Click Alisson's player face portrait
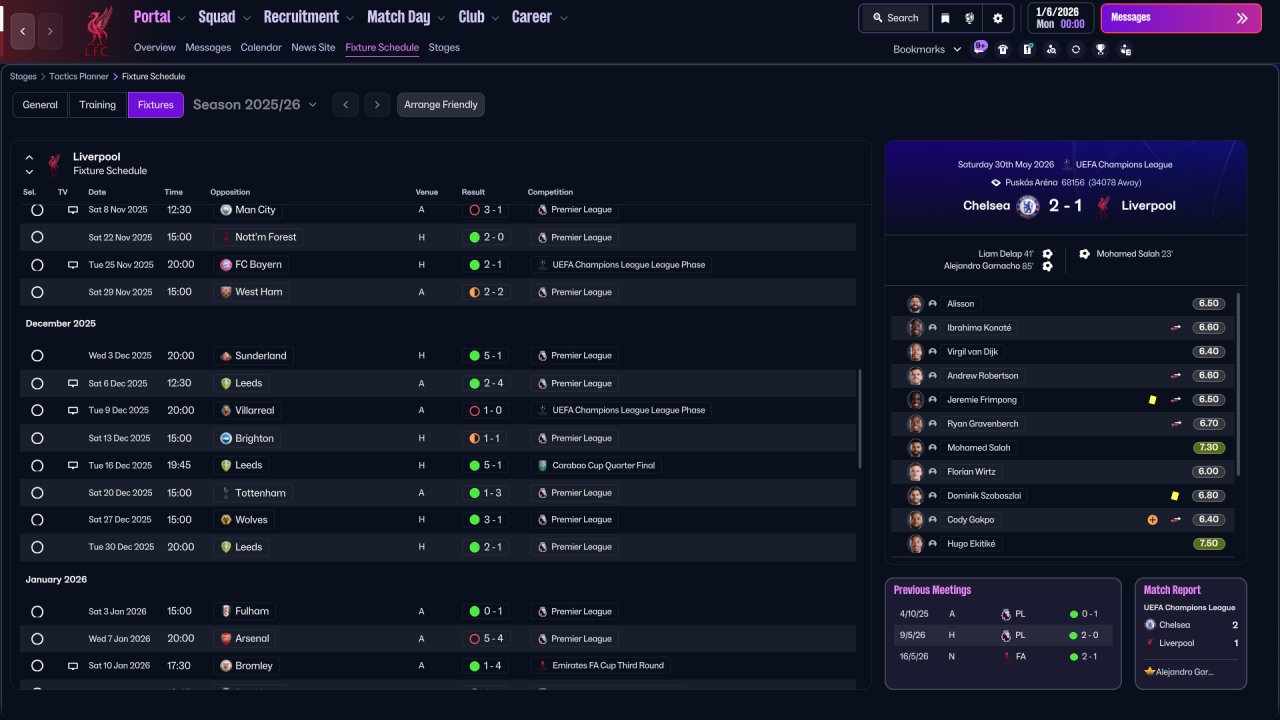Image resolution: width=1280 pixels, height=720 pixels. pos(914,304)
